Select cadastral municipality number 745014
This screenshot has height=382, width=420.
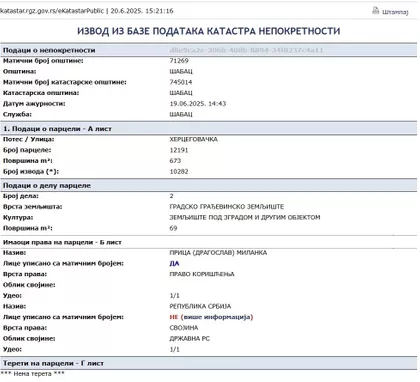[x=181, y=82]
